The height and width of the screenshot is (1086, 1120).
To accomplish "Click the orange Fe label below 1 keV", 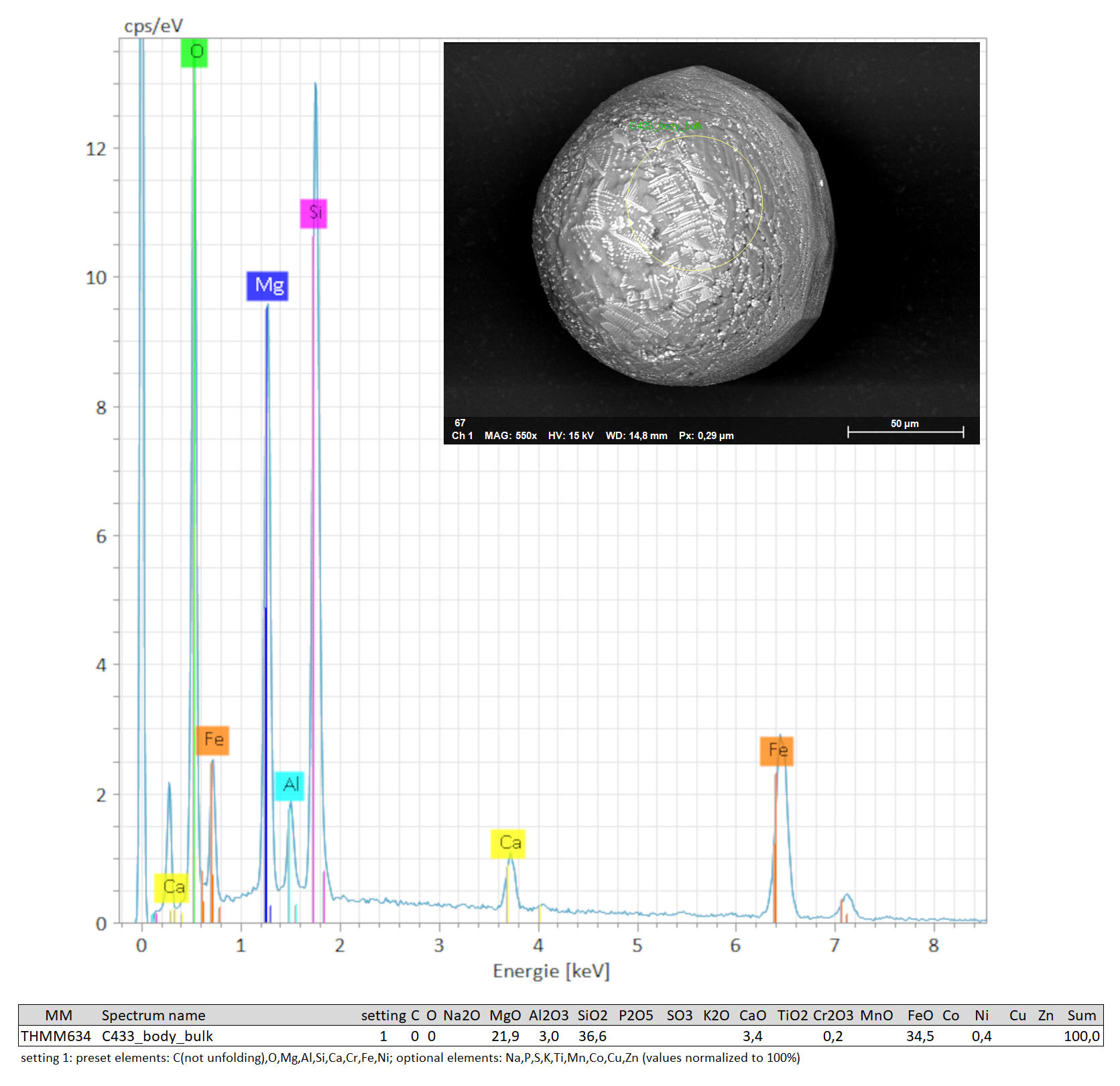I will (212, 740).
